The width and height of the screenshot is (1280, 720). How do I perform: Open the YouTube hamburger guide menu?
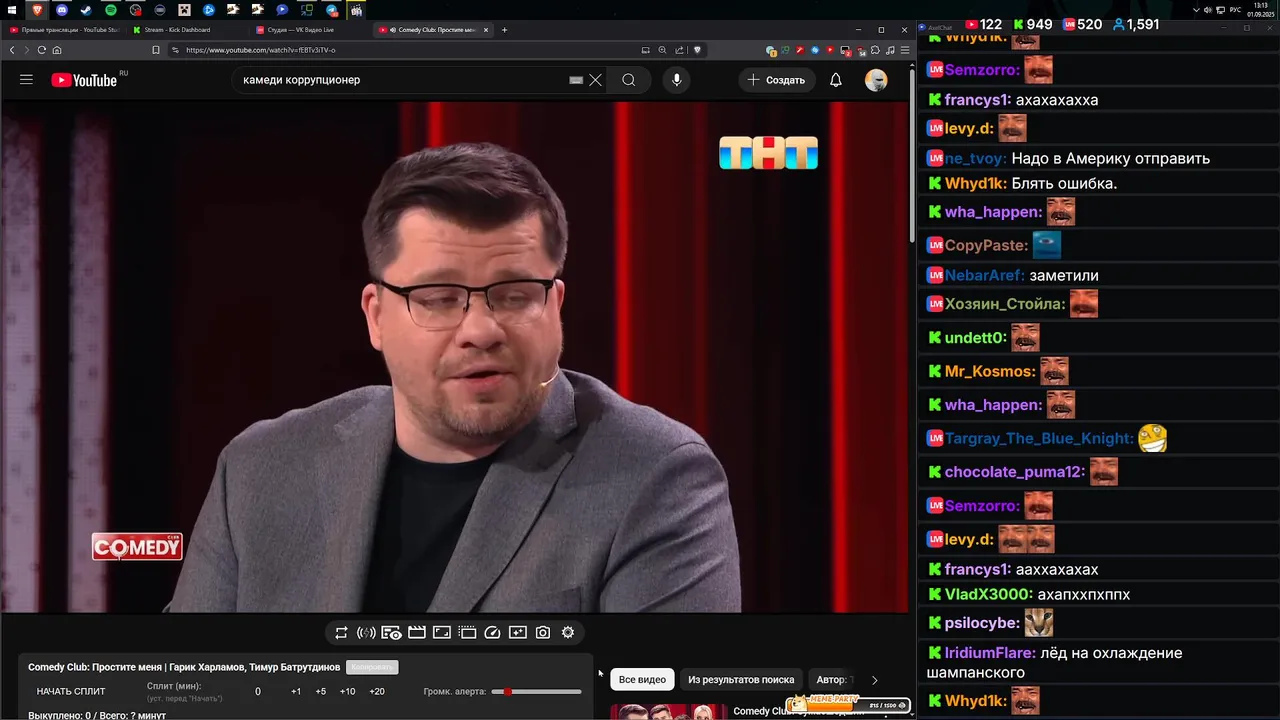pyautogui.click(x=26, y=80)
